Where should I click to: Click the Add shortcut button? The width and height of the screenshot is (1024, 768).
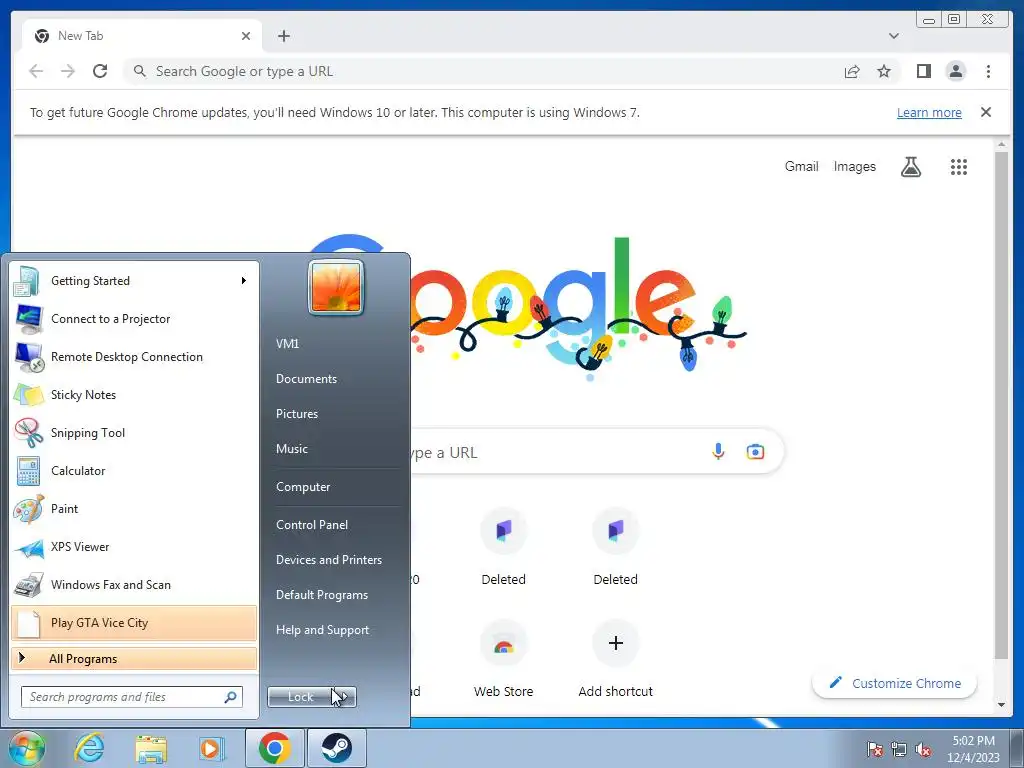coord(615,660)
